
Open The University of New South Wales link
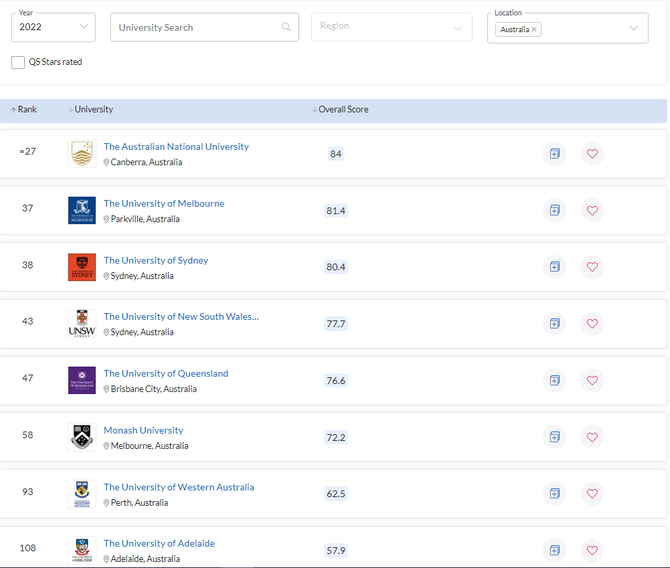(181, 316)
